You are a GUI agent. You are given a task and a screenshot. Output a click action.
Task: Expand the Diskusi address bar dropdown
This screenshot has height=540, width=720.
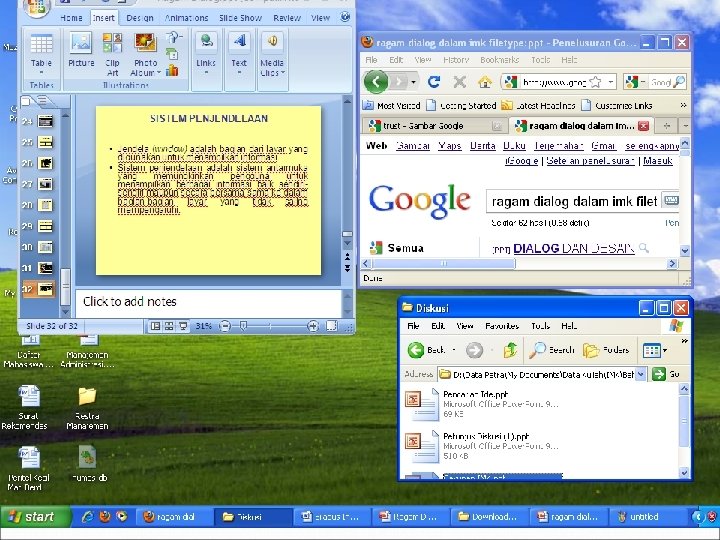pyautogui.click(x=641, y=374)
